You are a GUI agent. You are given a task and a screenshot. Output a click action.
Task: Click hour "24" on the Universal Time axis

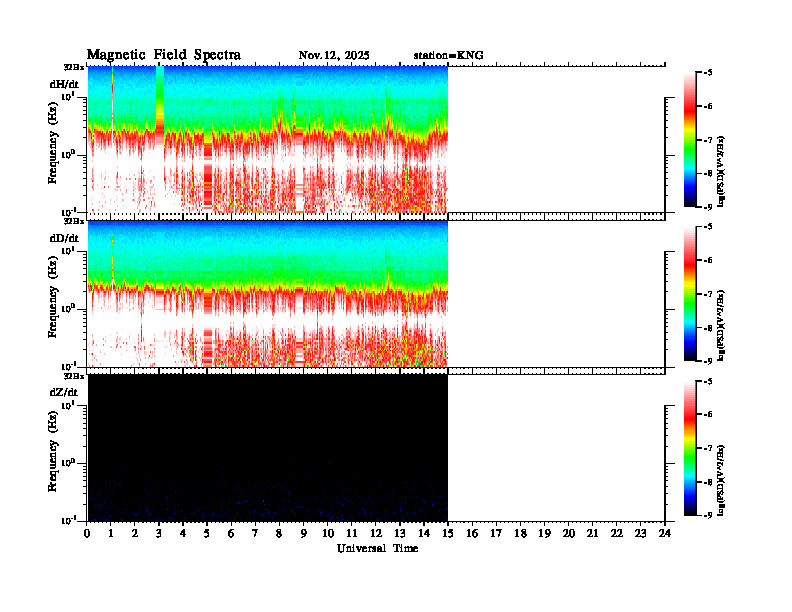(665, 534)
